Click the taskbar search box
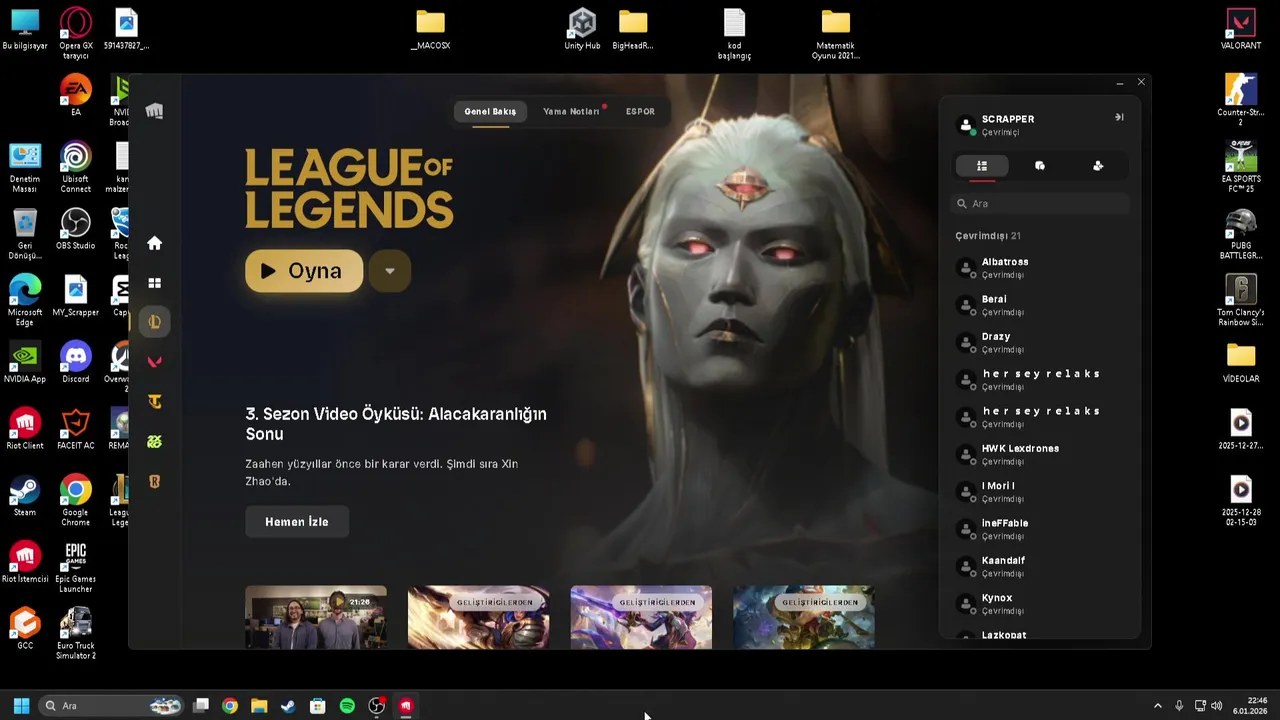 click(112, 706)
